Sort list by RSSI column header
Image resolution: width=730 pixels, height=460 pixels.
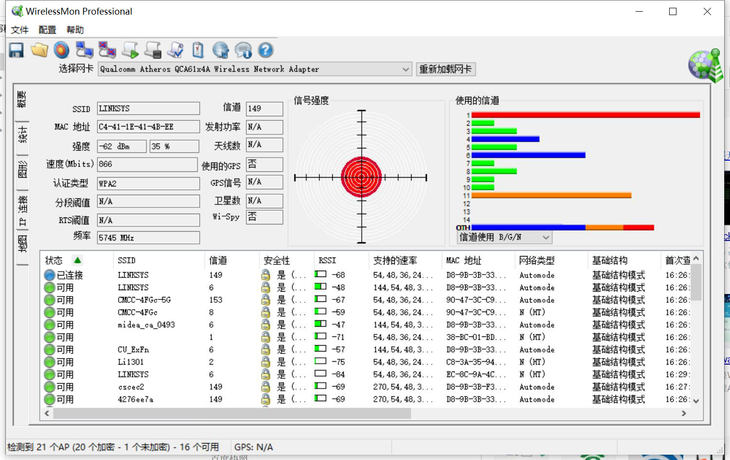tap(341, 260)
